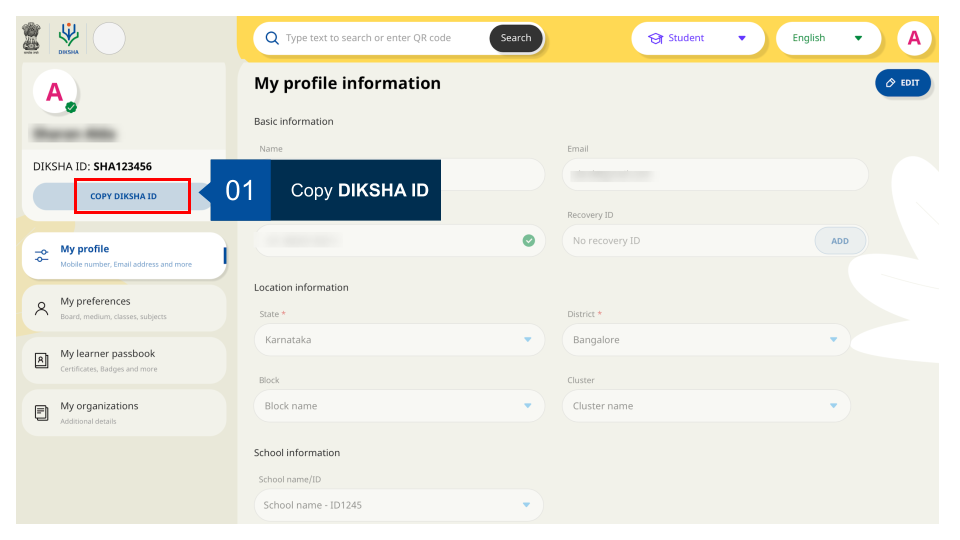Screen dimensions: 960x540
Task: Click the Government of India emblem
Action: [x=34, y=38]
